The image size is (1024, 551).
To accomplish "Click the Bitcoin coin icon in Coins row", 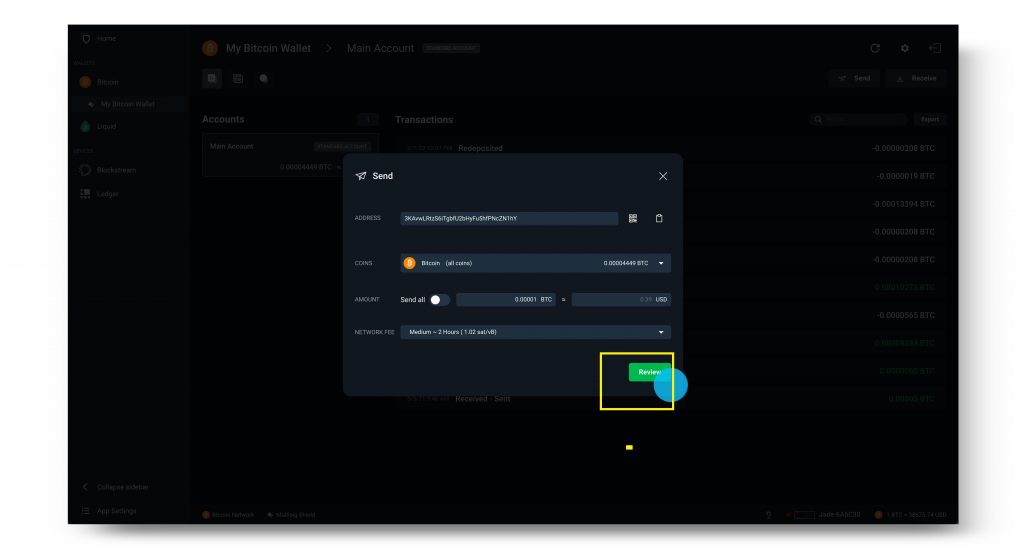I will click(x=409, y=263).
